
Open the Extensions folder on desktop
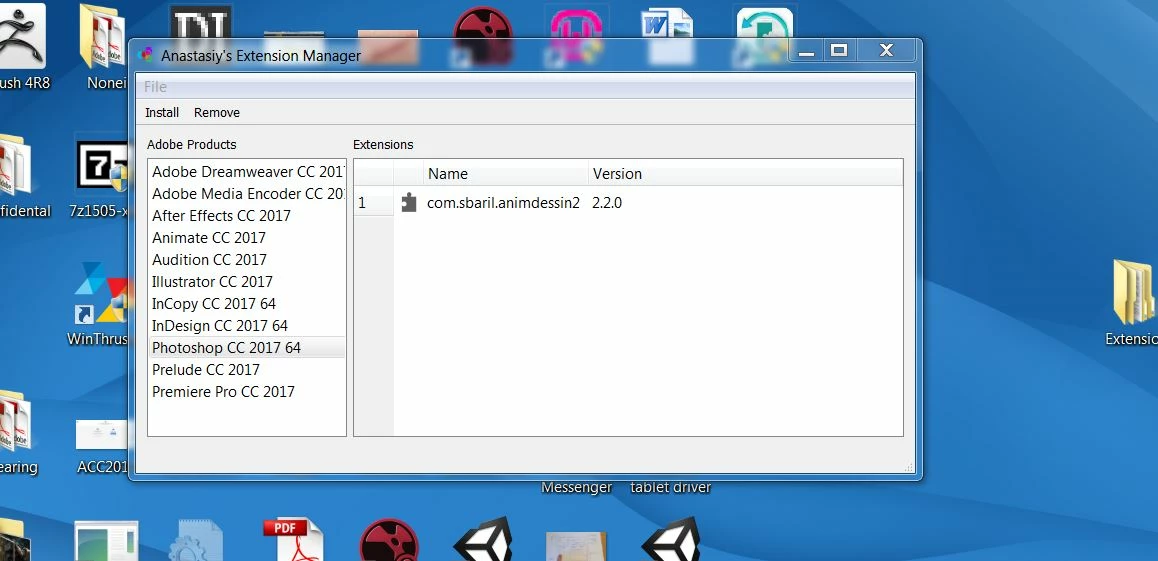(1134, 292)
